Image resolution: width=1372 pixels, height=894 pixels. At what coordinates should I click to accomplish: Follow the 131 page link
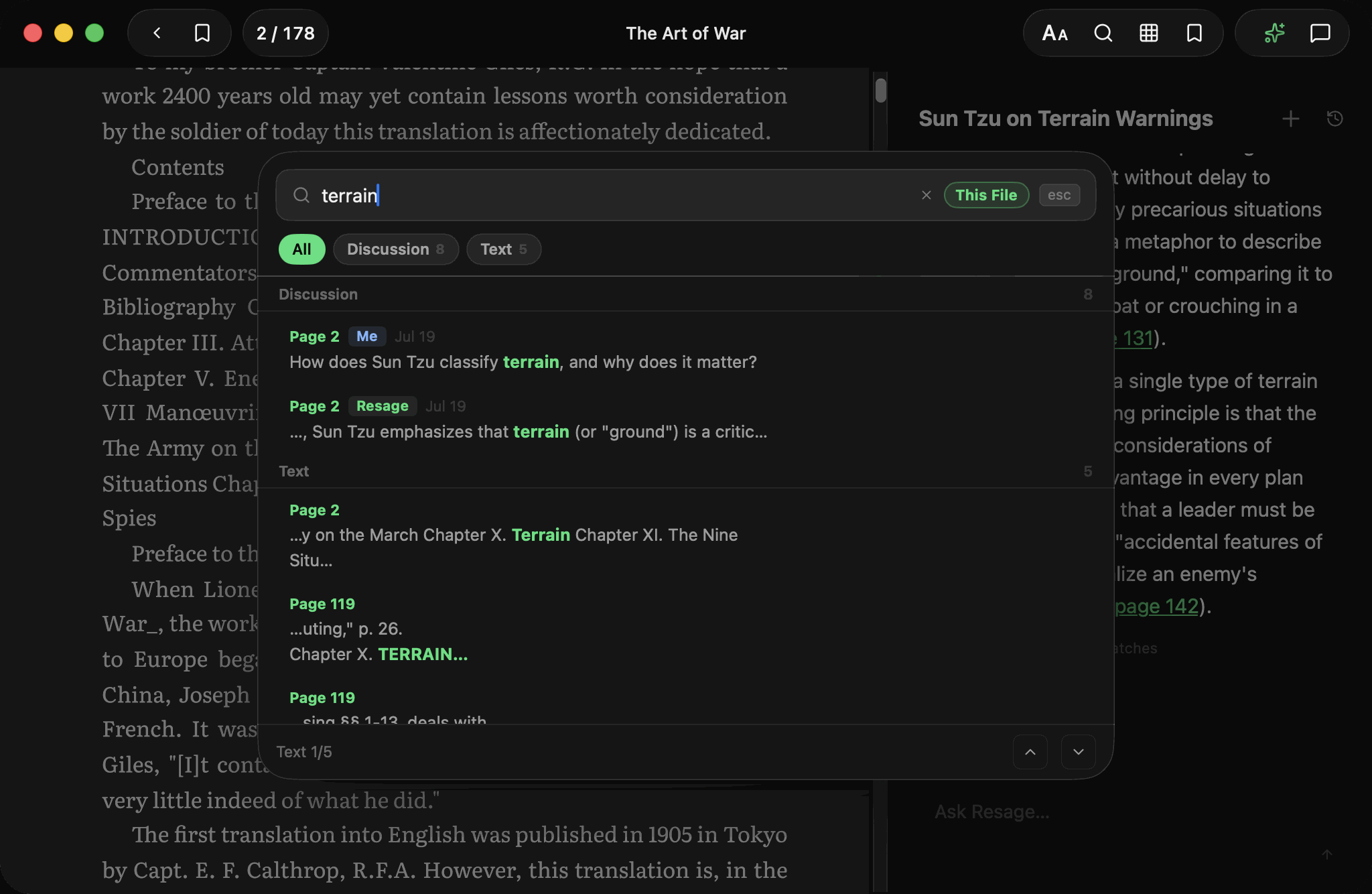(1133, 338)
